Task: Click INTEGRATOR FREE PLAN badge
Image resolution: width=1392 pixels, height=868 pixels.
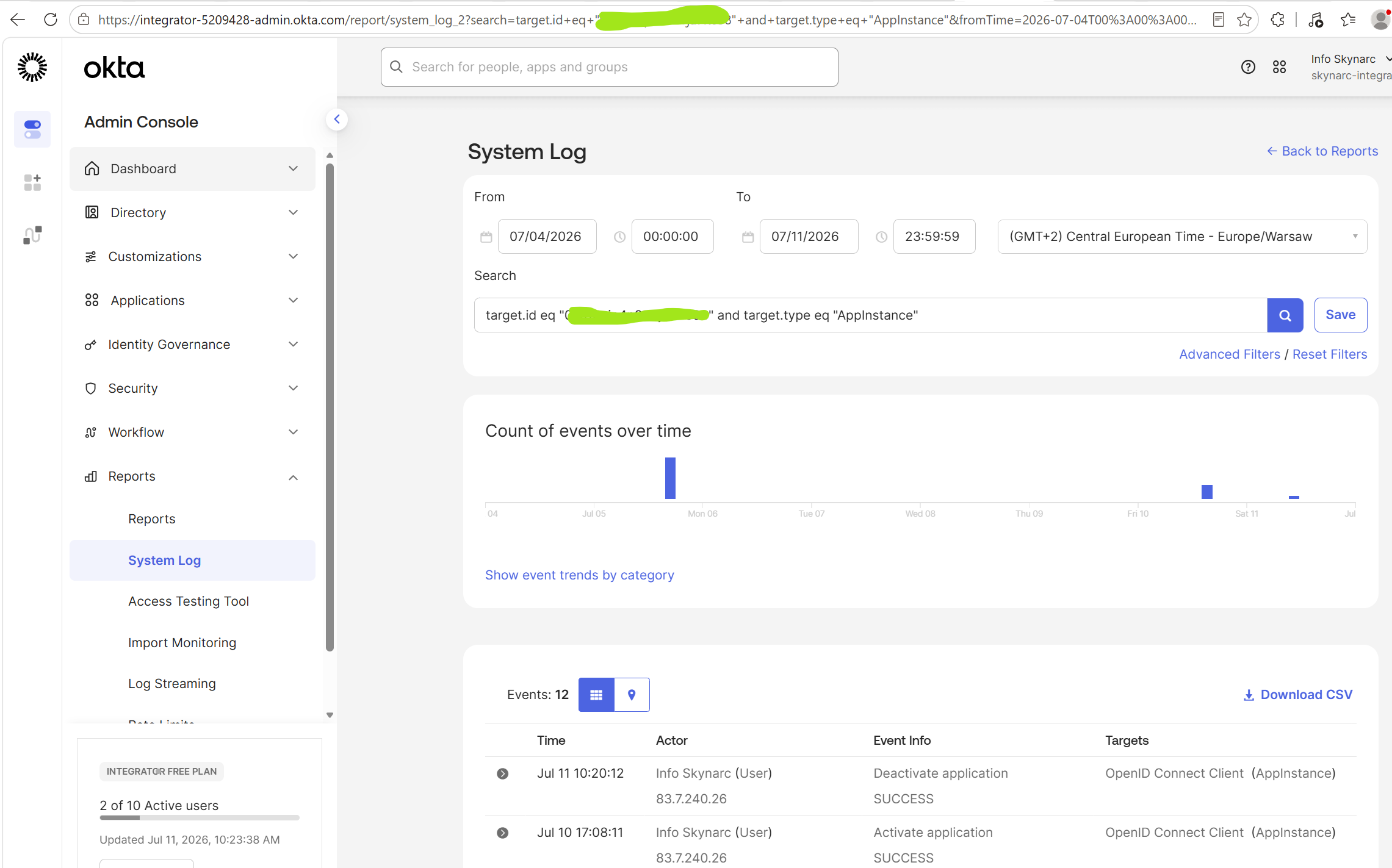Action: 162,772
